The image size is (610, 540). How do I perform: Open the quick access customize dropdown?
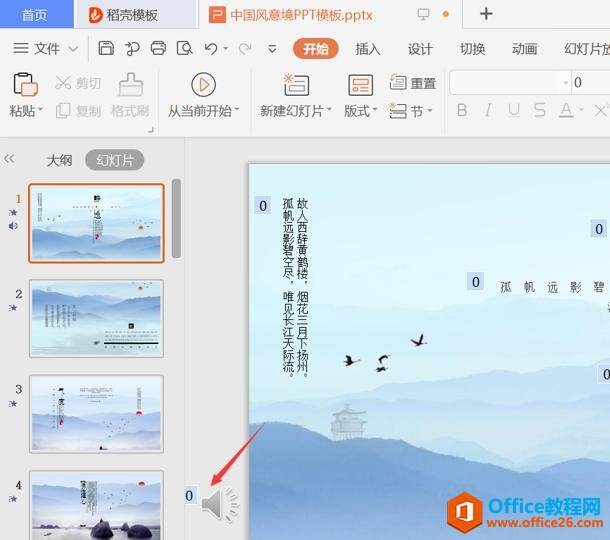point(272,49)
